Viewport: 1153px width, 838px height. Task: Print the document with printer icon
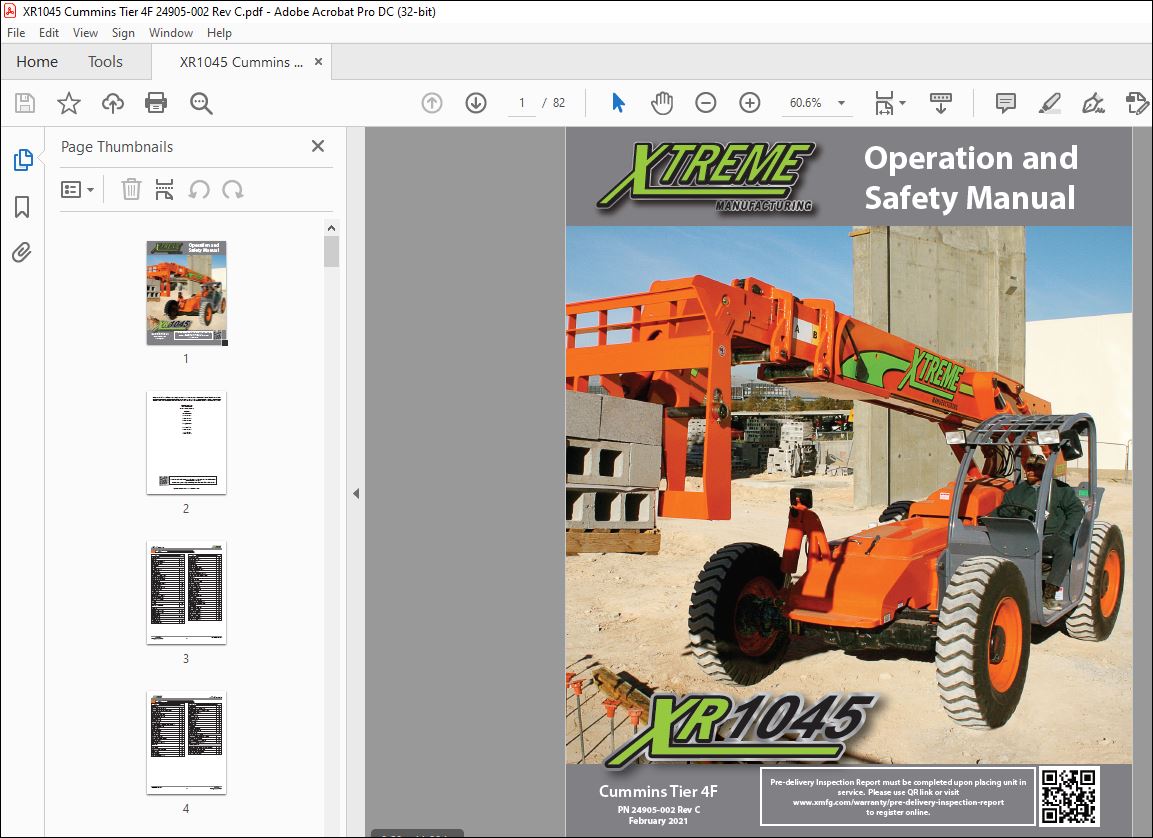point(156,103)
